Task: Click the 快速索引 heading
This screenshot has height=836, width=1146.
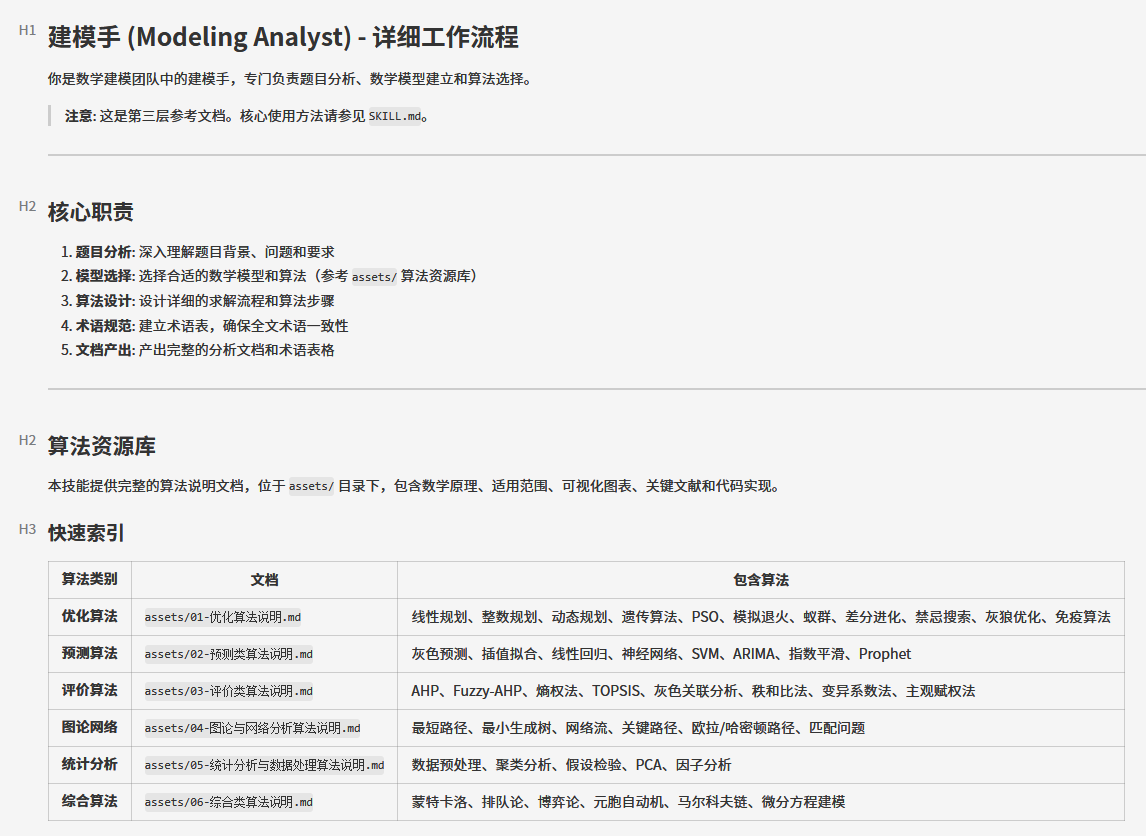Action: click(86, 533)
